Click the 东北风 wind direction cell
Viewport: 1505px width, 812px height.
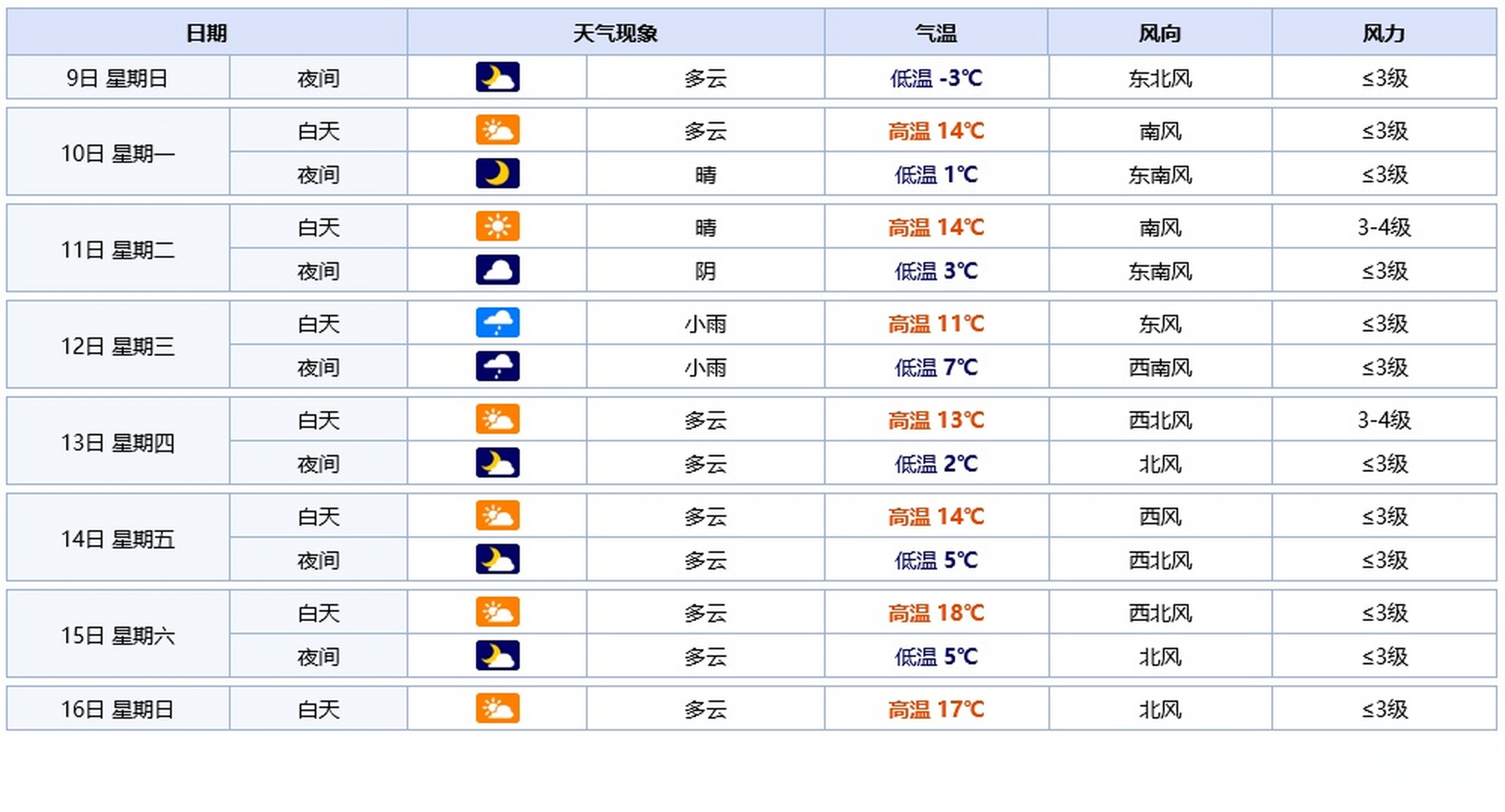coord(1160,78)
